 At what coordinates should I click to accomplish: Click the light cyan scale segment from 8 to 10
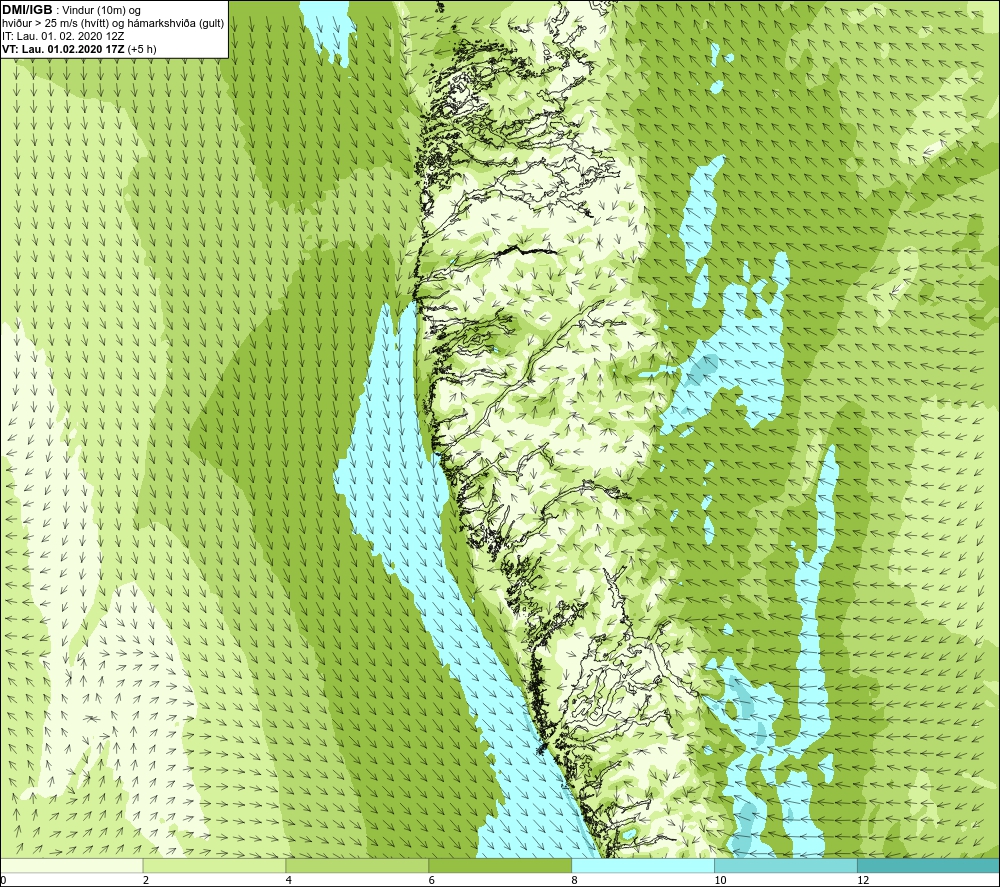pos(643,865)
